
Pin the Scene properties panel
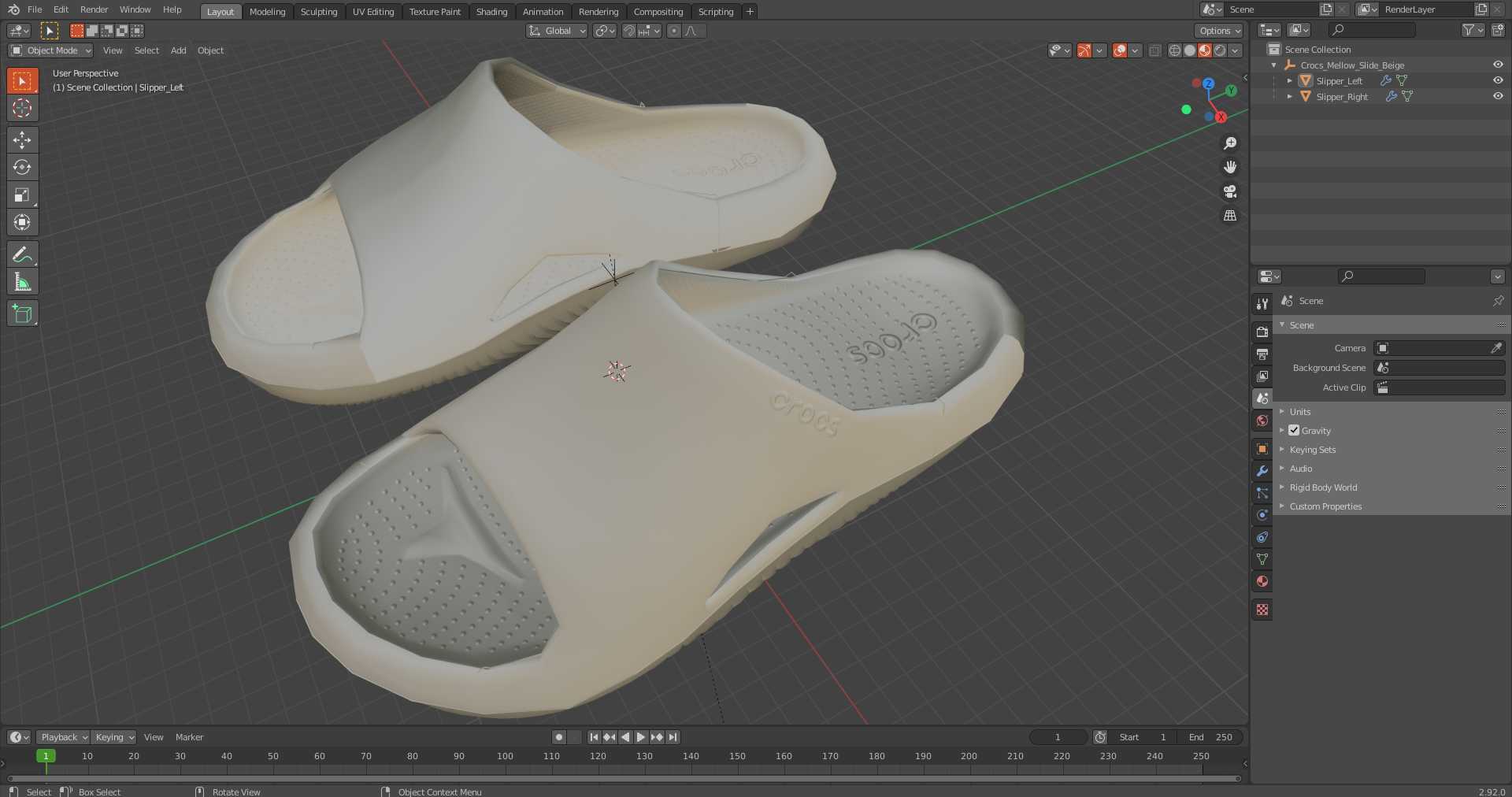pos(1498,301)
